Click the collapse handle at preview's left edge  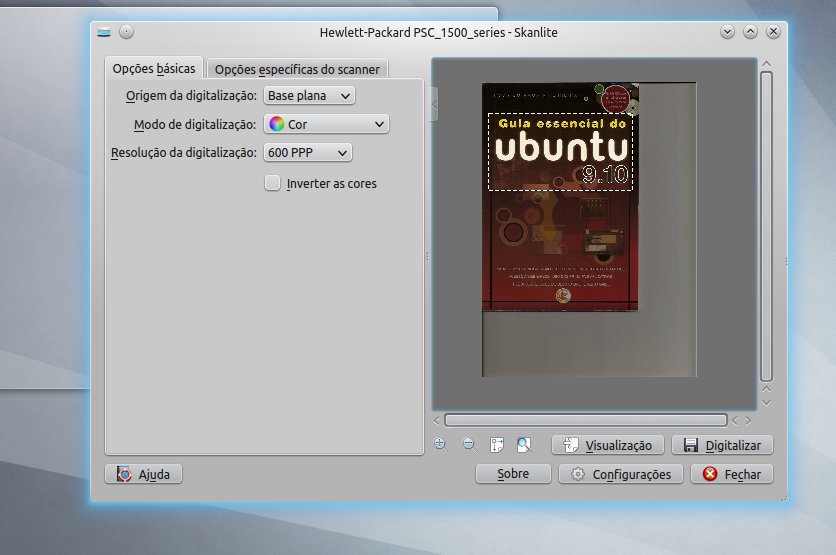click(435, 104)
